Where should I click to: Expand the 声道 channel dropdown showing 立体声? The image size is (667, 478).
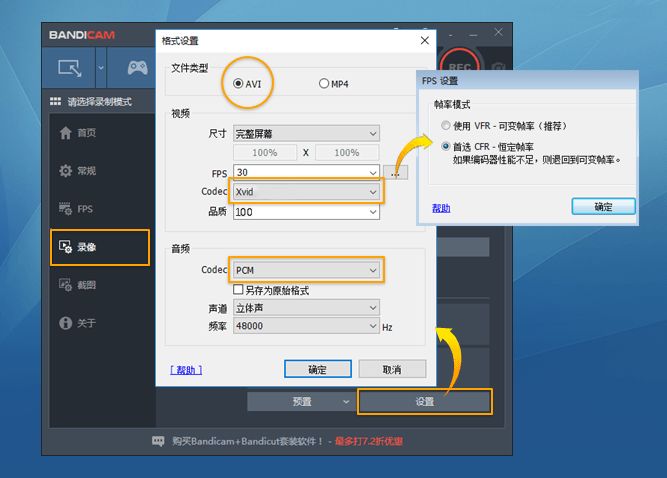306,307
